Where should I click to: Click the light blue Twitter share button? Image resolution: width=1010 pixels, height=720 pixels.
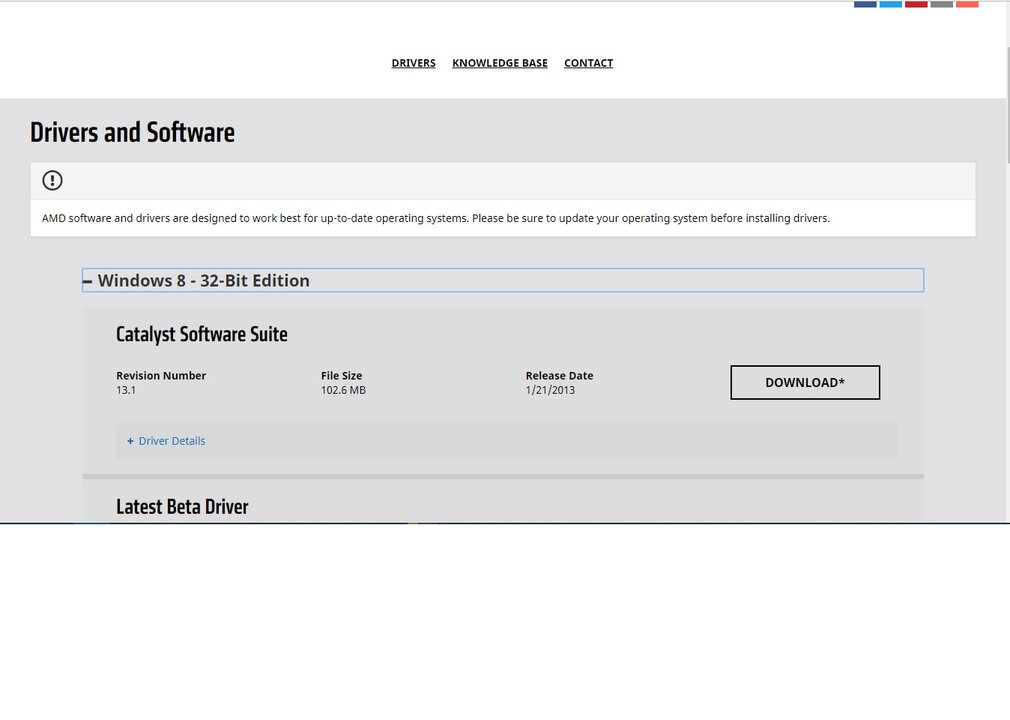tap(890, 4)
